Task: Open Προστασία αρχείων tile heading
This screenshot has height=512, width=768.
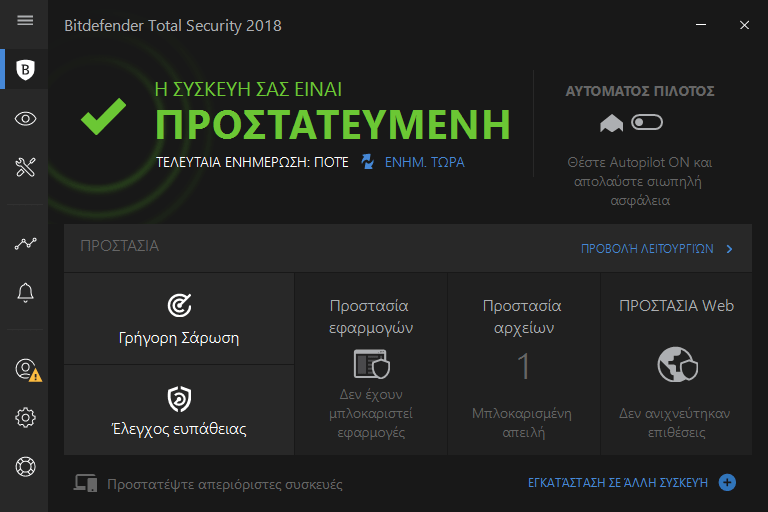Action: 523,317
